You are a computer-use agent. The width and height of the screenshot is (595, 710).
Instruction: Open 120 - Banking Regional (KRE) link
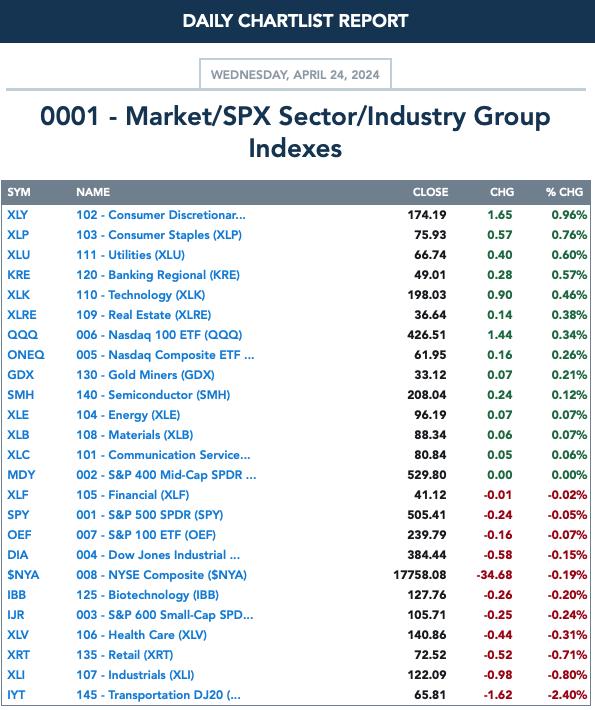pos(158,275)
